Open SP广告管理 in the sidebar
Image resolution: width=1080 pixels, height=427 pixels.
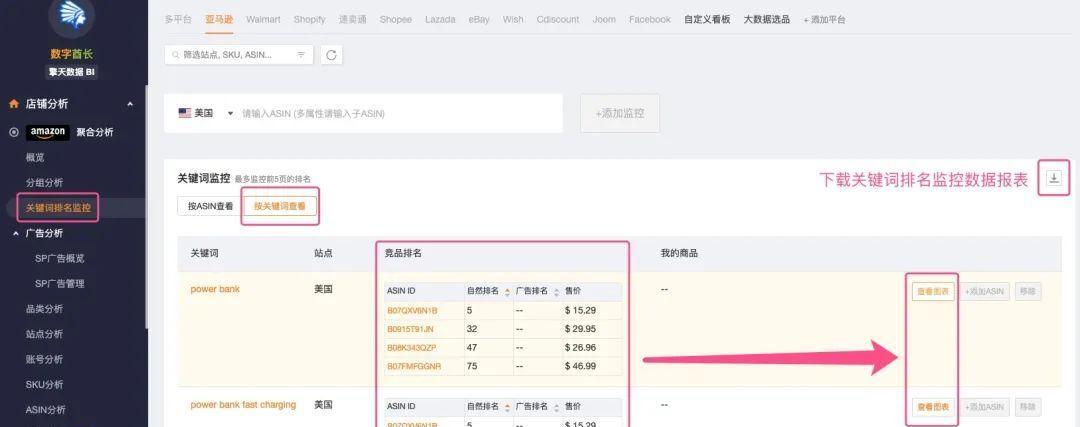(x=59, y=284)
